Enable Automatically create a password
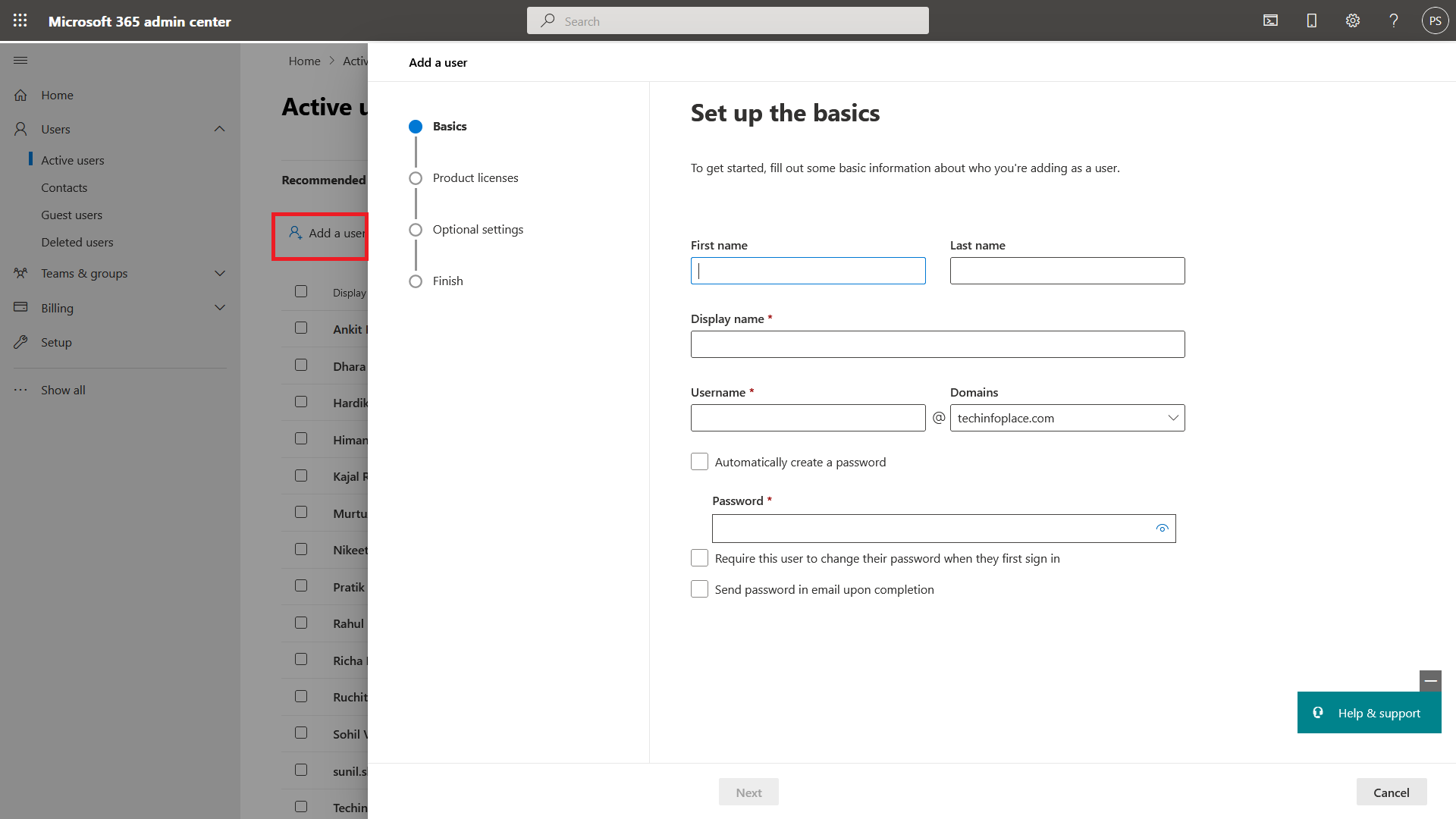Image resolution: width=1456 pixels, height=819 pixels. 699,461
